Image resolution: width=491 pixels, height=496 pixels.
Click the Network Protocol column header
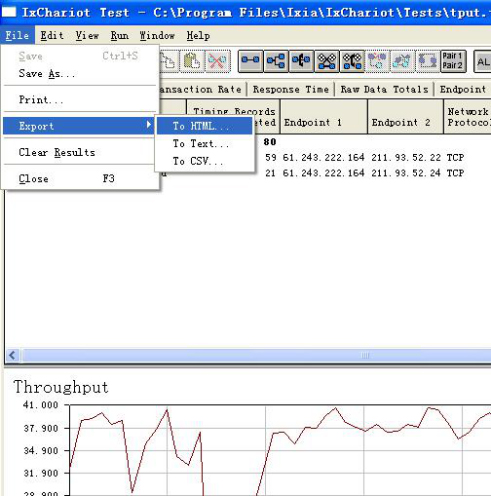pyautogui.click(x=468, y=117)
